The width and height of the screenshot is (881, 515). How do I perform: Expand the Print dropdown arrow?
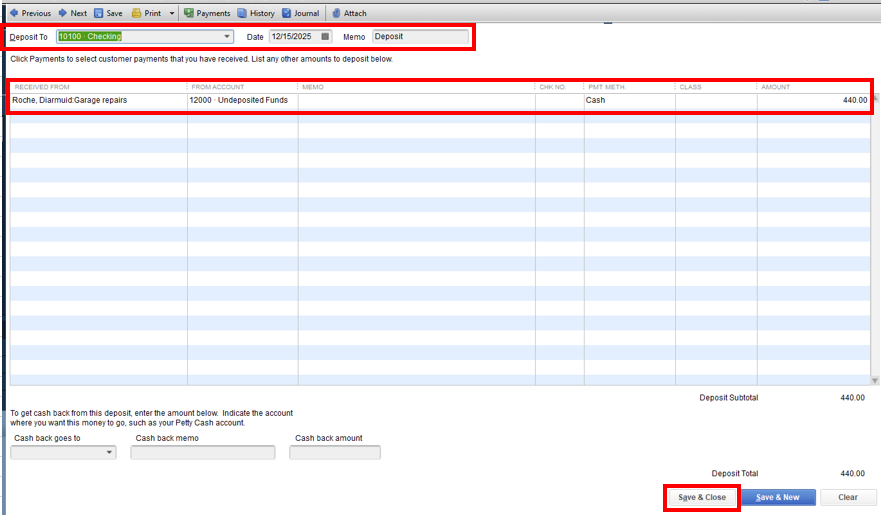click(x=172, y=13)
